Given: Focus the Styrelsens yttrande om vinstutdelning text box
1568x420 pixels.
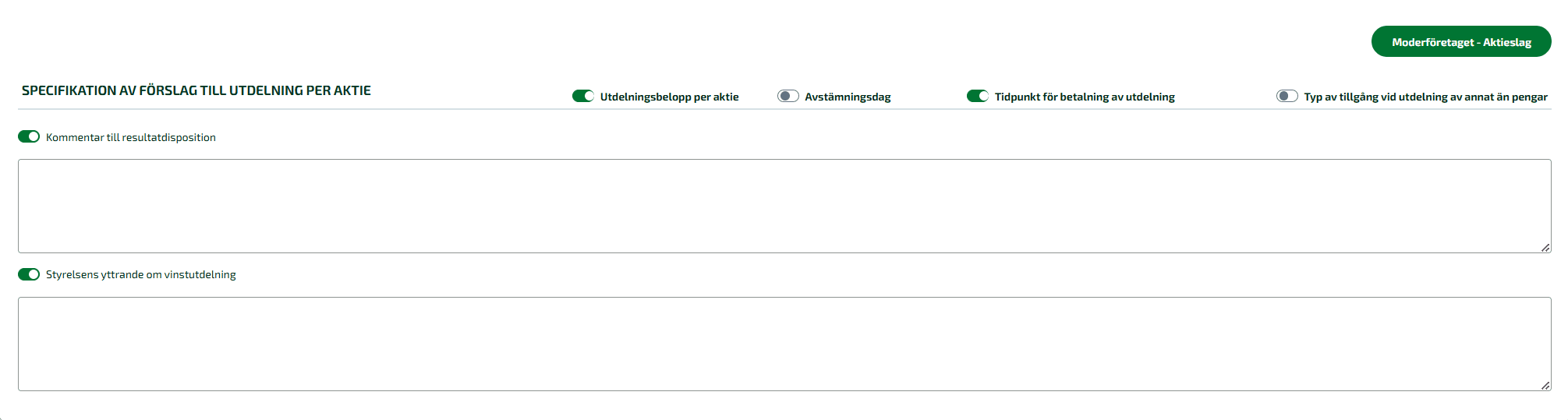Looking at the screenshot, I should pos(784,344).
